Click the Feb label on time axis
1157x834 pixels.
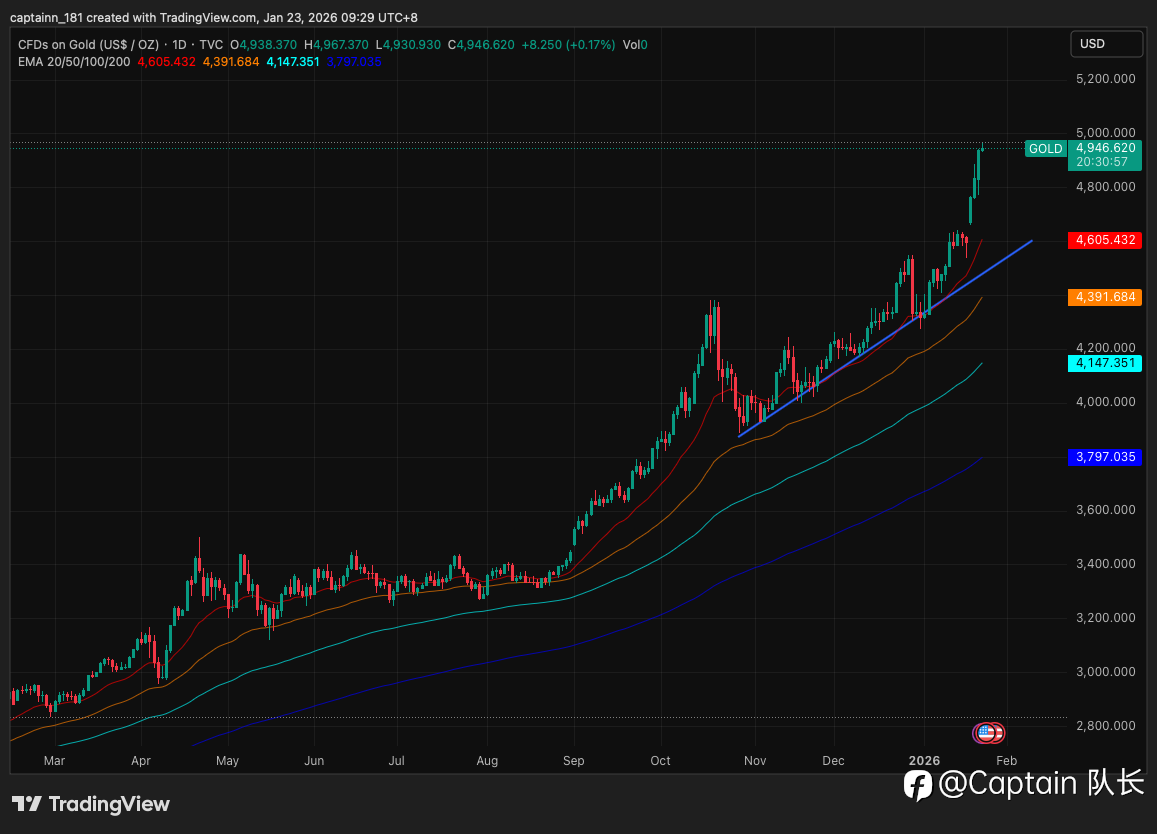[x=1006, y=761]
